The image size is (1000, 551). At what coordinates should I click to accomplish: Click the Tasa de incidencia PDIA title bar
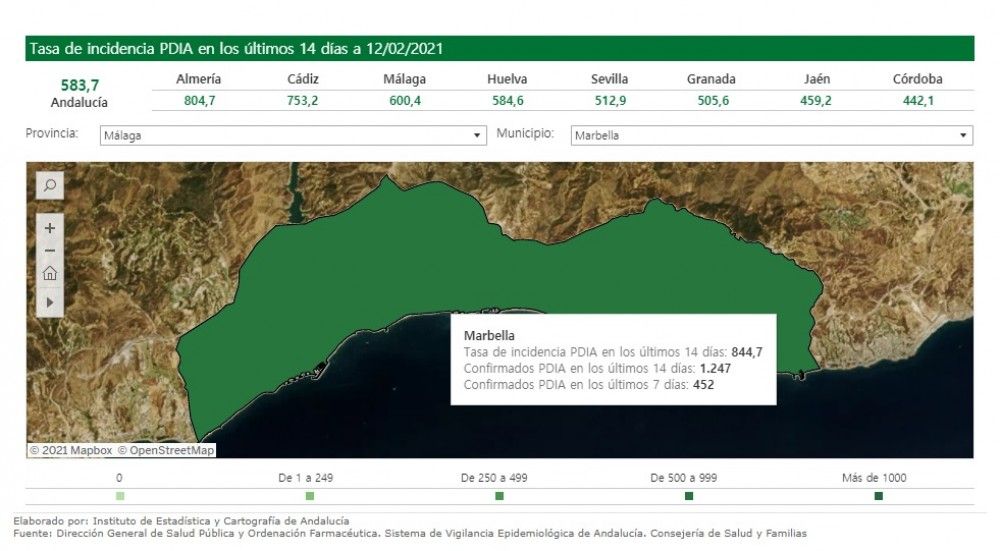pyautogui.click(x=499, y=48)
